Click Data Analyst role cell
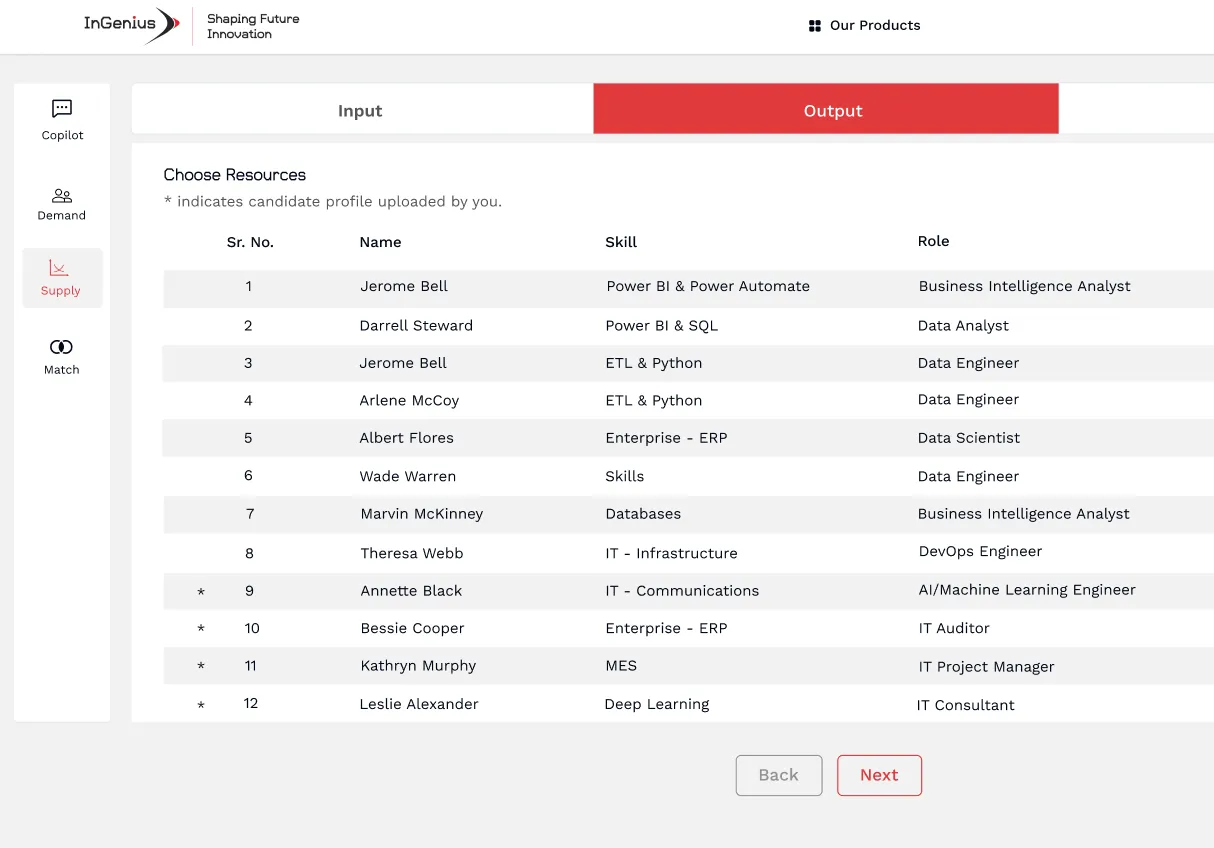This screenshot has width=1214, height=848. 963,325
